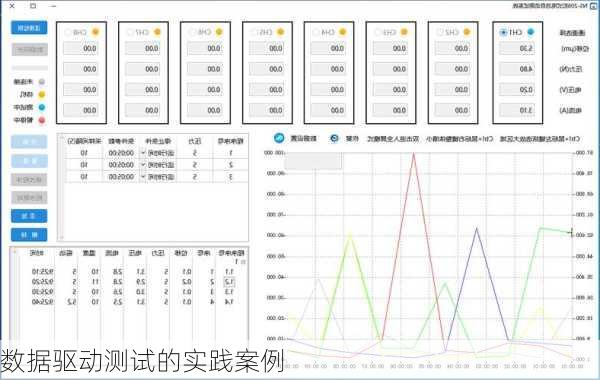Click the 恢复 reset icon above the chart
The image size is (600, 380).
pos(334,139)
